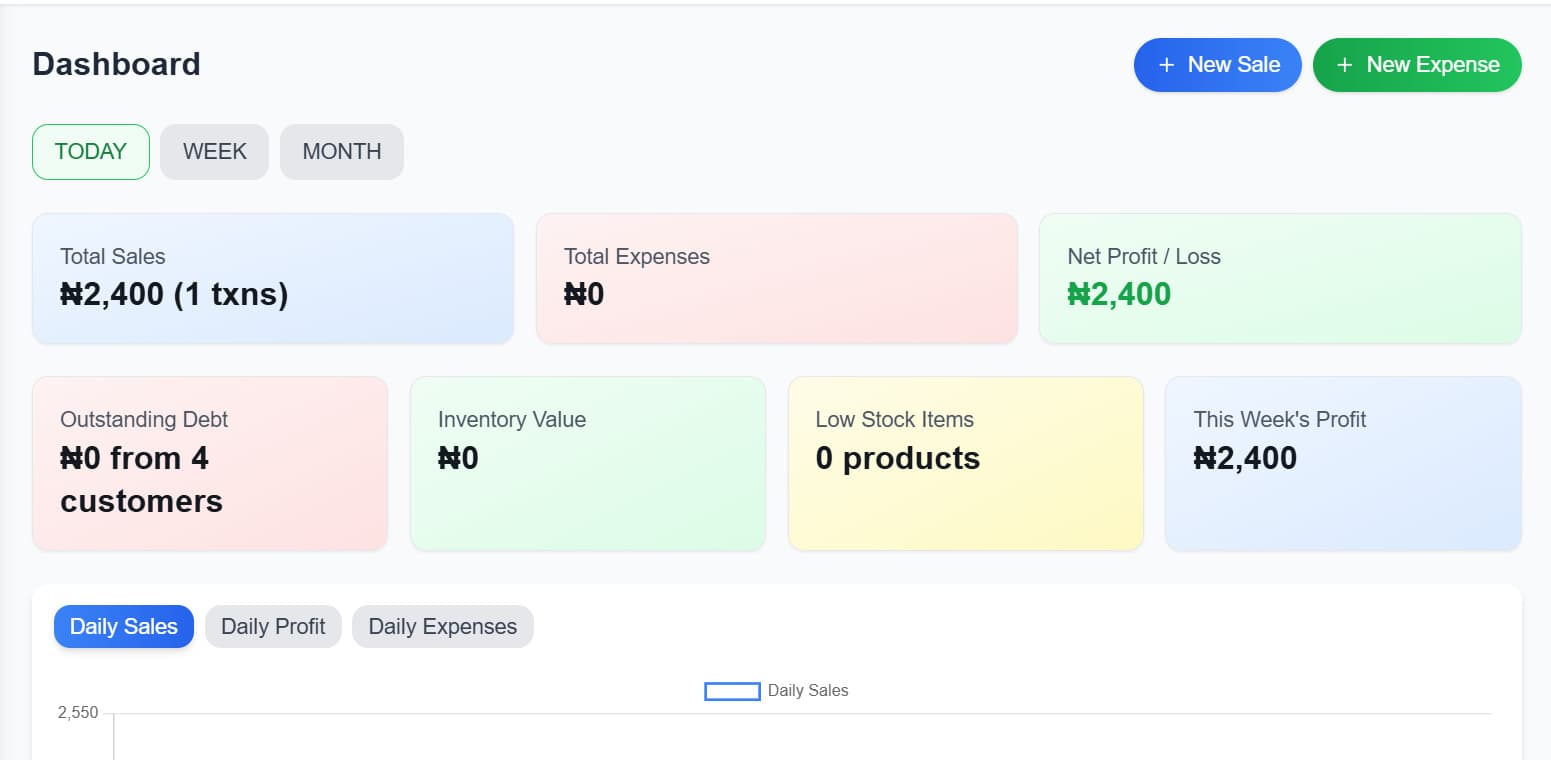Select the Daily Sales chart tab
The width and height of the screenshot is (1551, 760).
(x=123, y=626)
